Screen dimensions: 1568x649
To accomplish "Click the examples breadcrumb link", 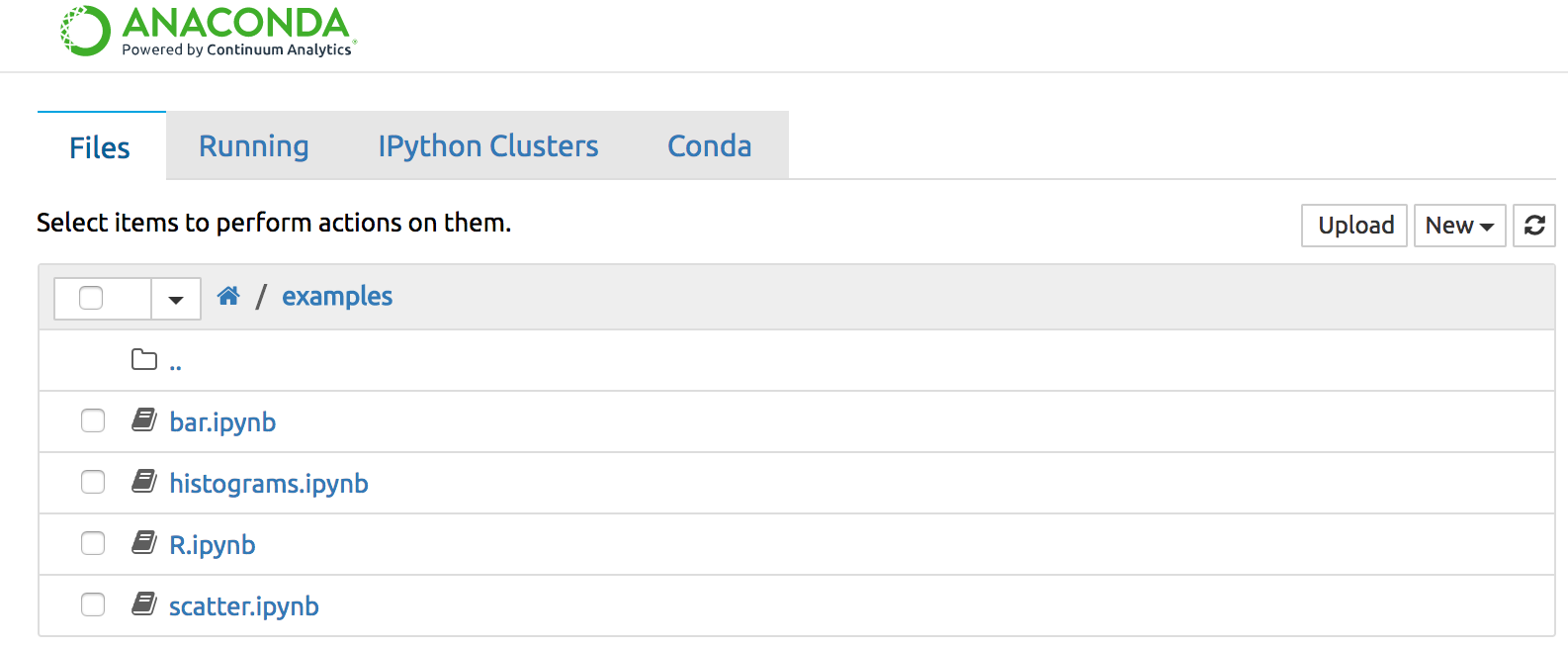I will click(x=337, y=297).
